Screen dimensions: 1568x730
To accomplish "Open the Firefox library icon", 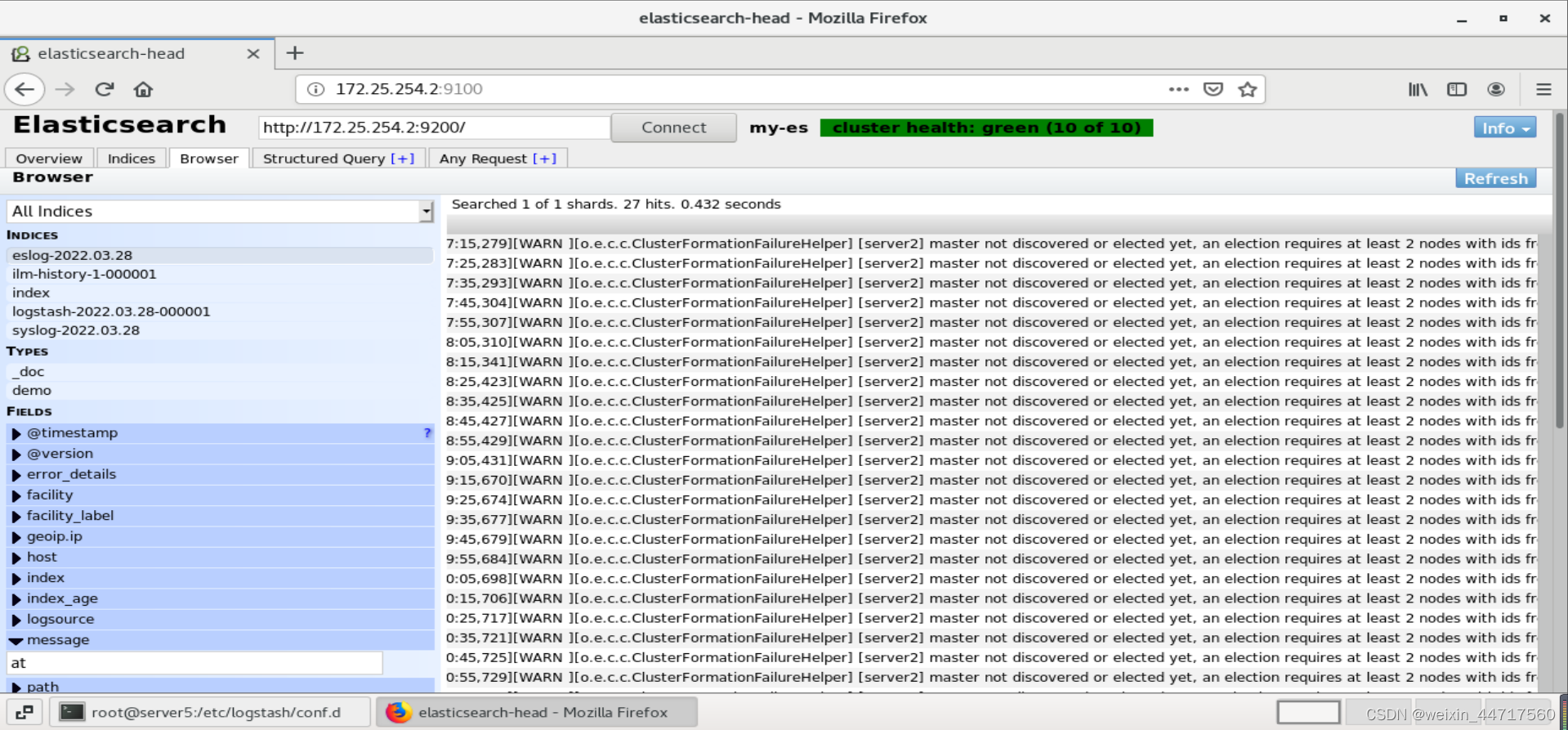I will click(1418, 89).
